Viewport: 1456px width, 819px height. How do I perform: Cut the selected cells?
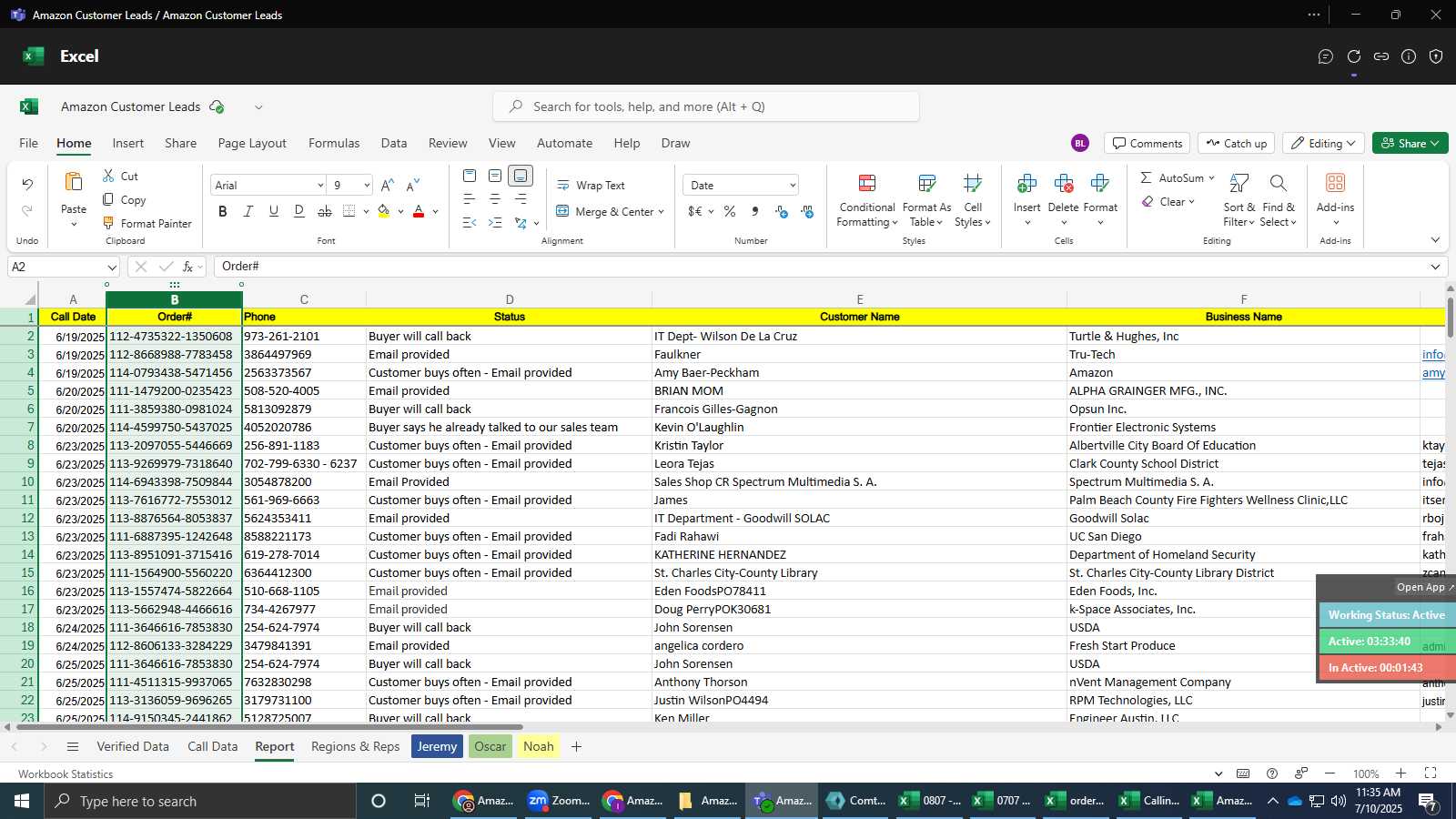(120, 176)
